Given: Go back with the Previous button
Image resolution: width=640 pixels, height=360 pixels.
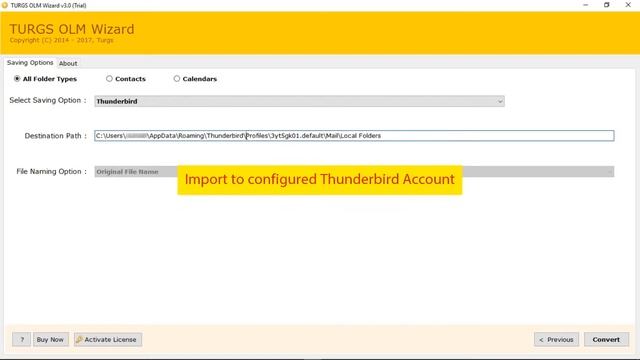Looking at the screenshot, I should (x=556, y=339).
